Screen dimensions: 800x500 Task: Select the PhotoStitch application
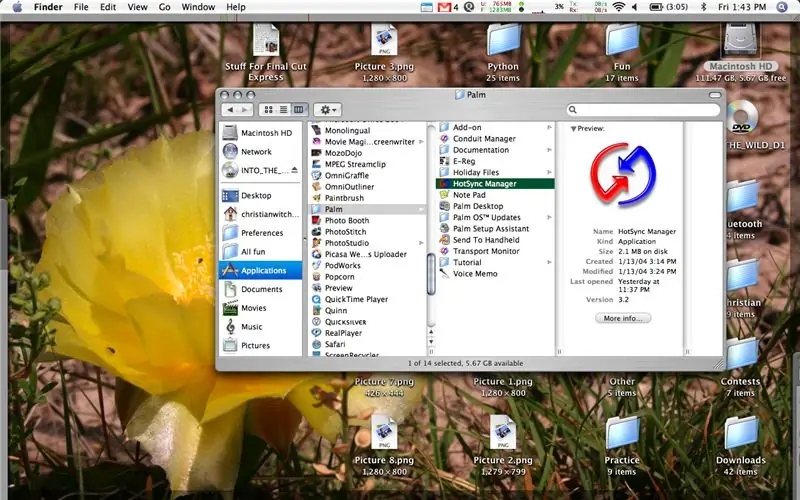click(345, 232)
